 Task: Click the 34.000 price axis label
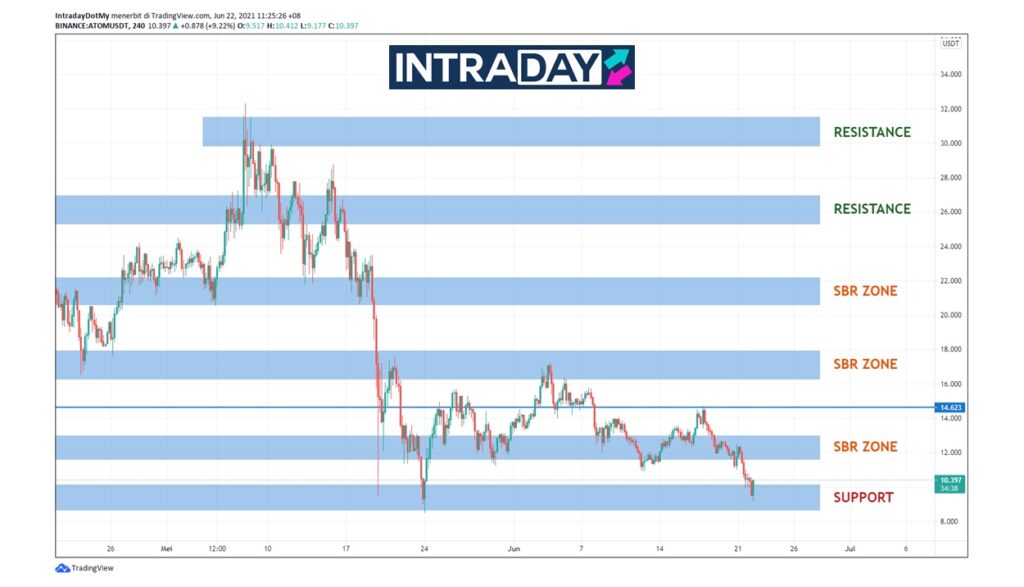click(x=950, y=74)
